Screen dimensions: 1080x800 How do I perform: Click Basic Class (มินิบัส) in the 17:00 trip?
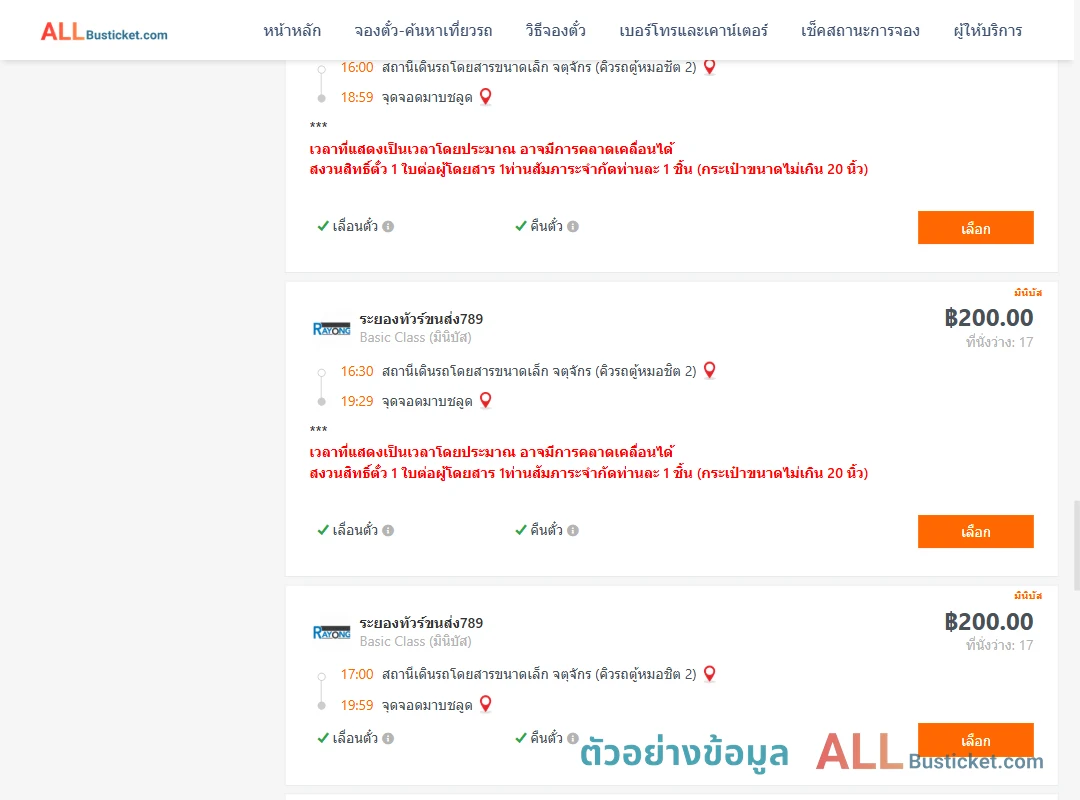point(415,641)
